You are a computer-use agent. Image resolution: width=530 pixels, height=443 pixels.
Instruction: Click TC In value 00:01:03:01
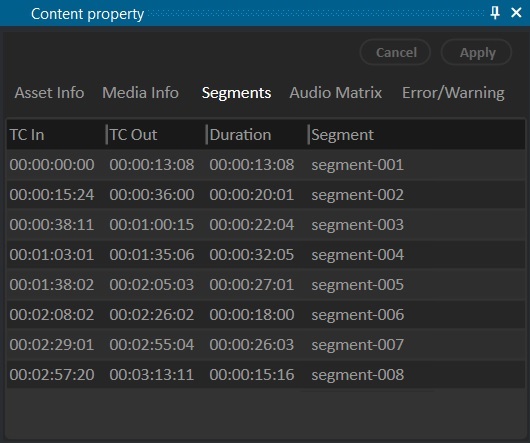[x=52, y=254]
